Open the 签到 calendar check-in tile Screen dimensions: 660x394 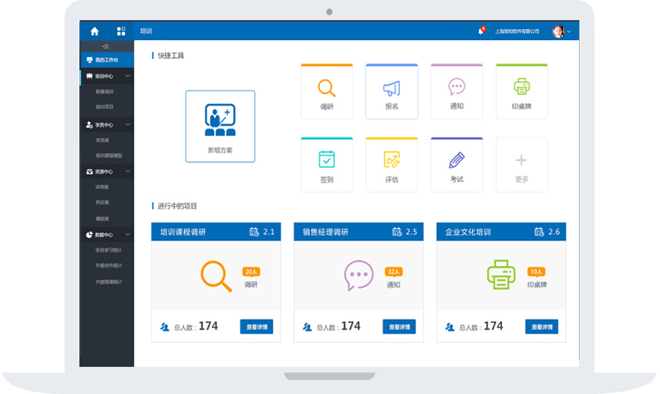tap(327, 165)
